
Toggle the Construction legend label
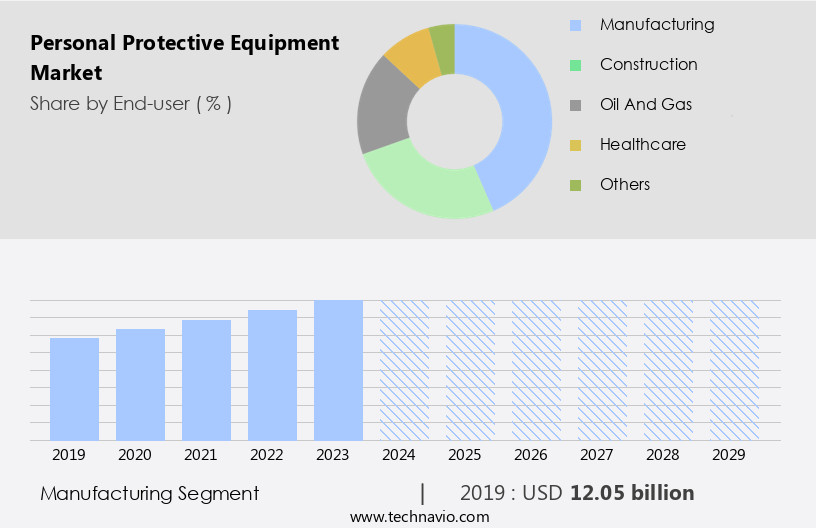point(648,64)
